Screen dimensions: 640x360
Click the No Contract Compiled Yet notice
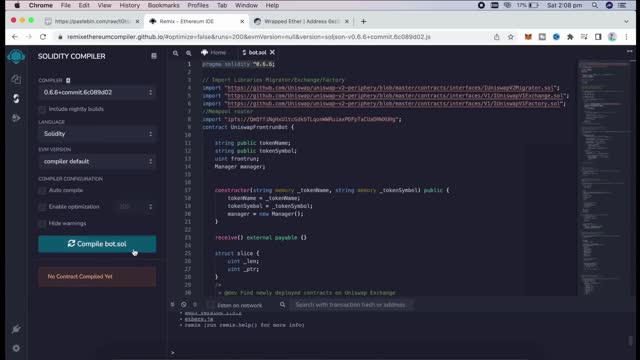pyautogui.click(x=97, y=277)
